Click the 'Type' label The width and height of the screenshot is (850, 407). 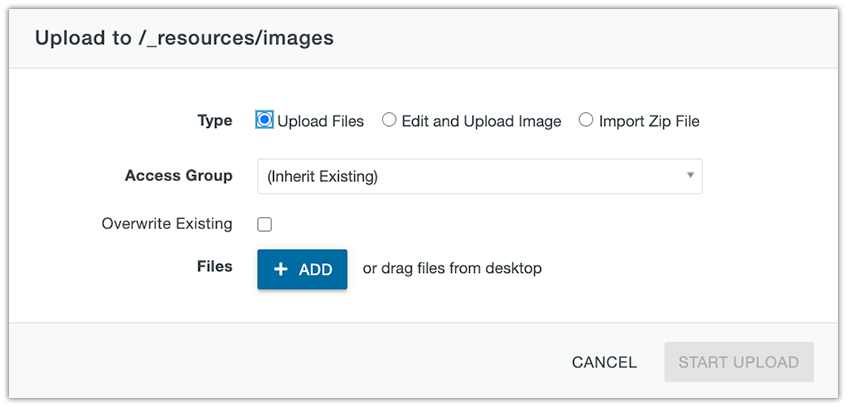pos(215,121)
